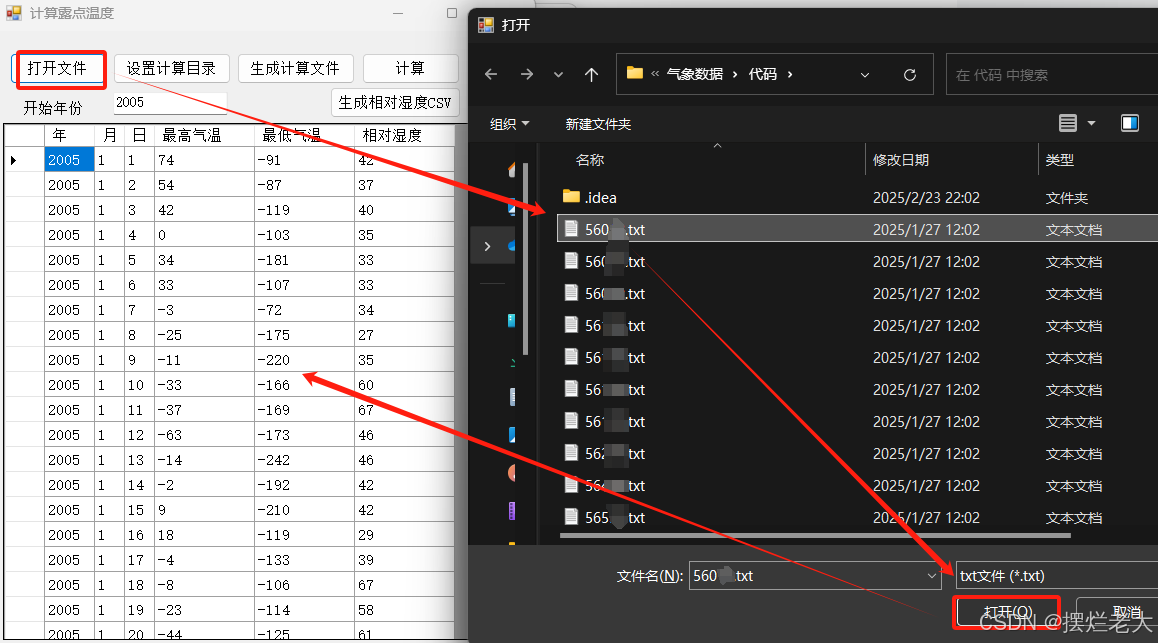Click the cell with value -220
This screenshot has width=1158, height=643.
tap(304, 360)
